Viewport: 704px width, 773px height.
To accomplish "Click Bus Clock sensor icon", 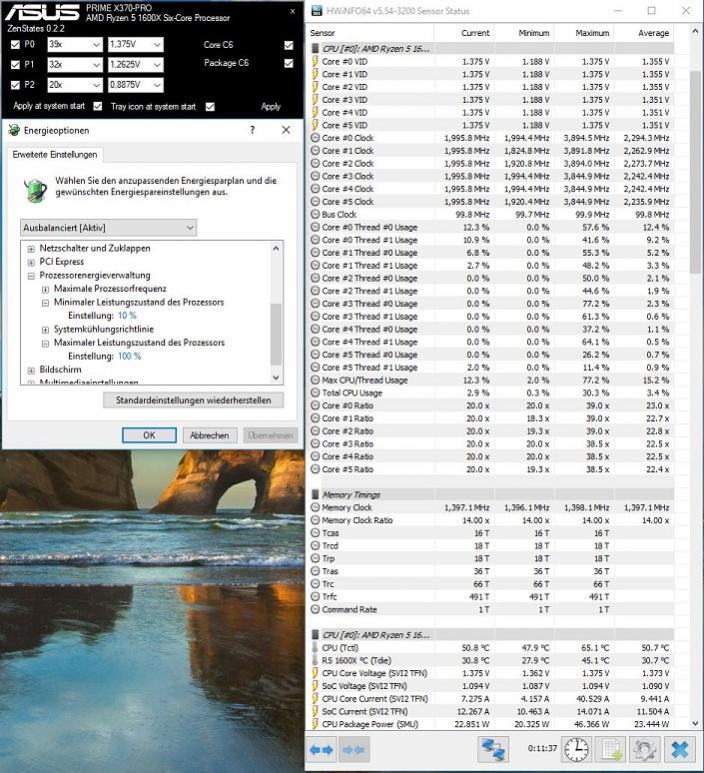I will pos(316,214).
